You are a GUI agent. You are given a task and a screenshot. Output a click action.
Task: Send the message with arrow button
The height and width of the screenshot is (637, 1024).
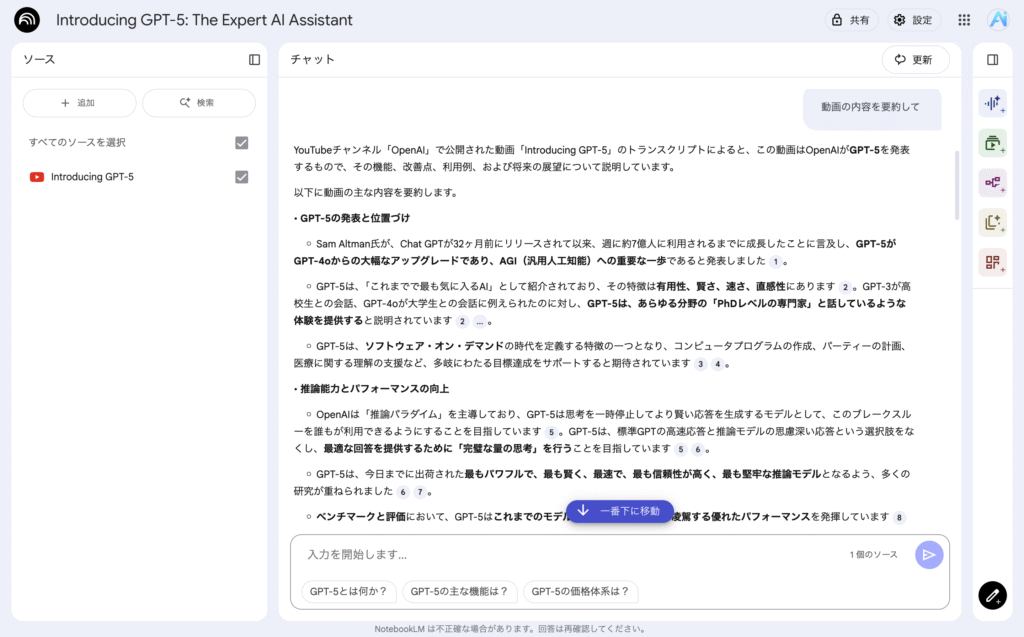click(x=929, y=555)
